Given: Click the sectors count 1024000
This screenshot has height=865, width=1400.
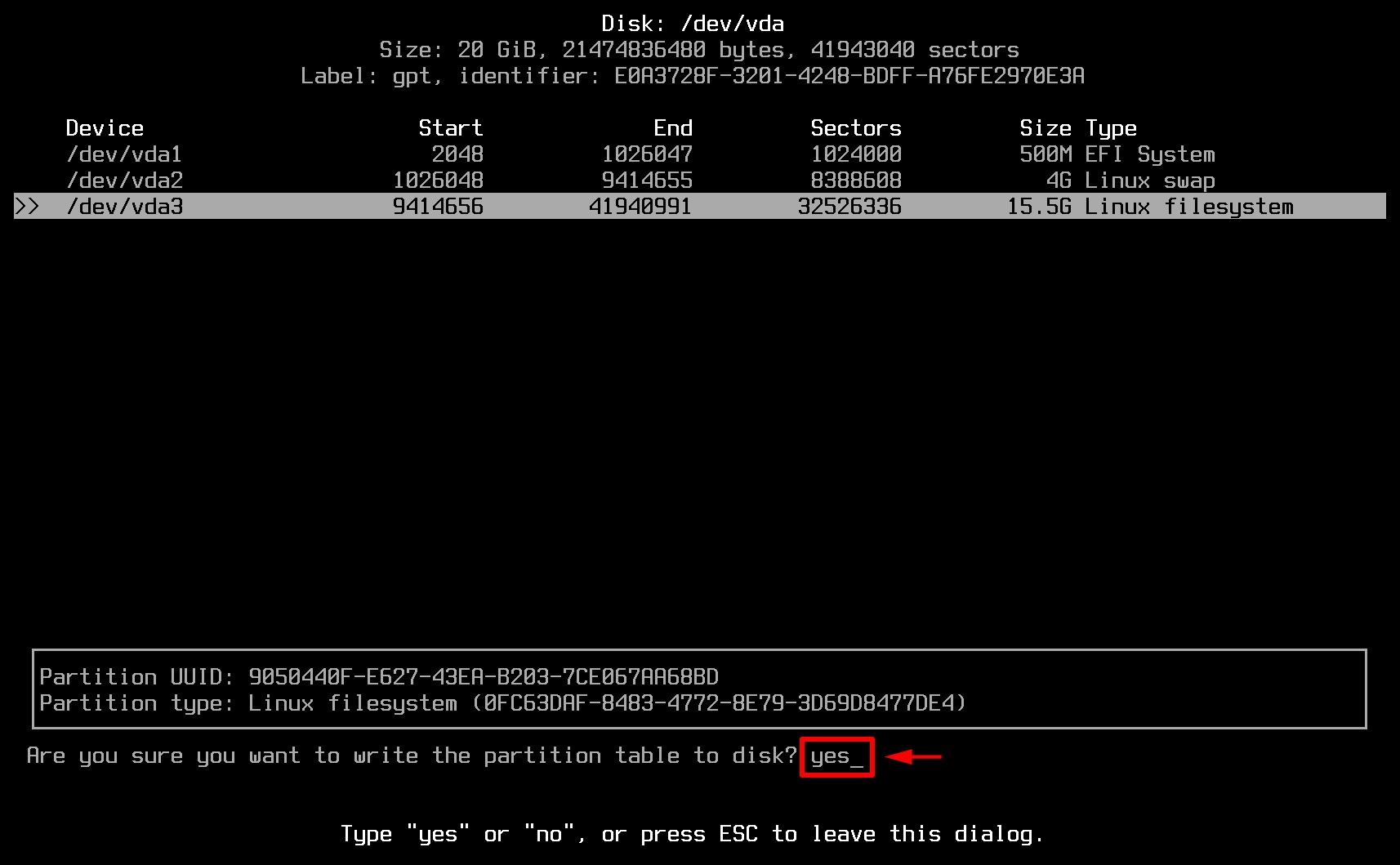Looking at the screenshot, I should point(856,154).
